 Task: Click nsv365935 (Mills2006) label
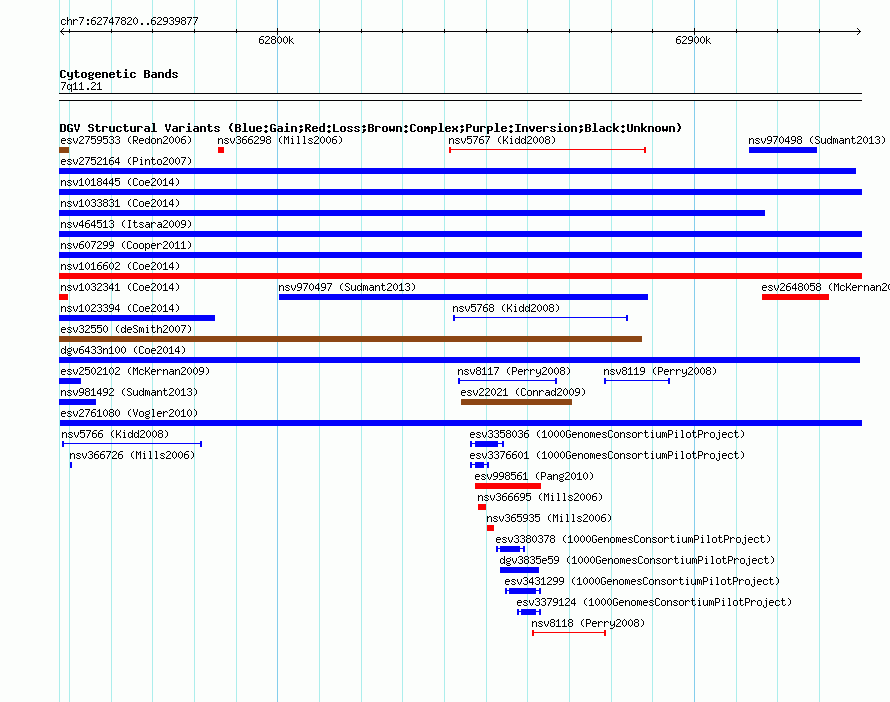coord(549,518)
